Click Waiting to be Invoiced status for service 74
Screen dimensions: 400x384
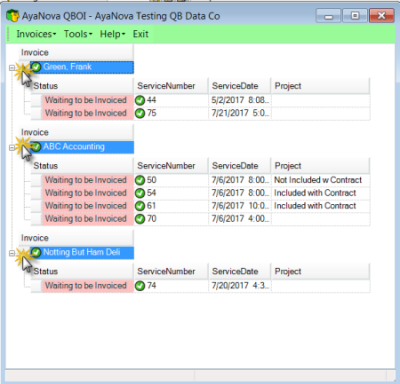pos(88,286)
